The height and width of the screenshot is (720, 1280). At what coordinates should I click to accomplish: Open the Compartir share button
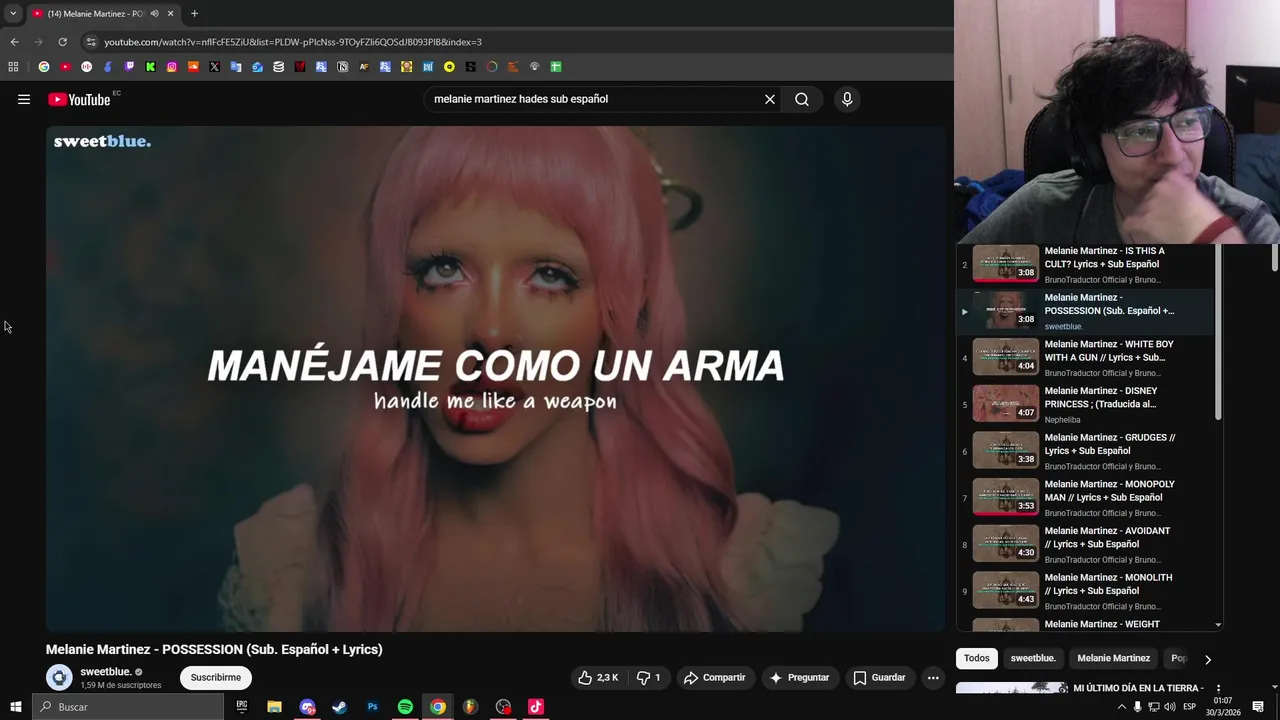pos(714,677)
